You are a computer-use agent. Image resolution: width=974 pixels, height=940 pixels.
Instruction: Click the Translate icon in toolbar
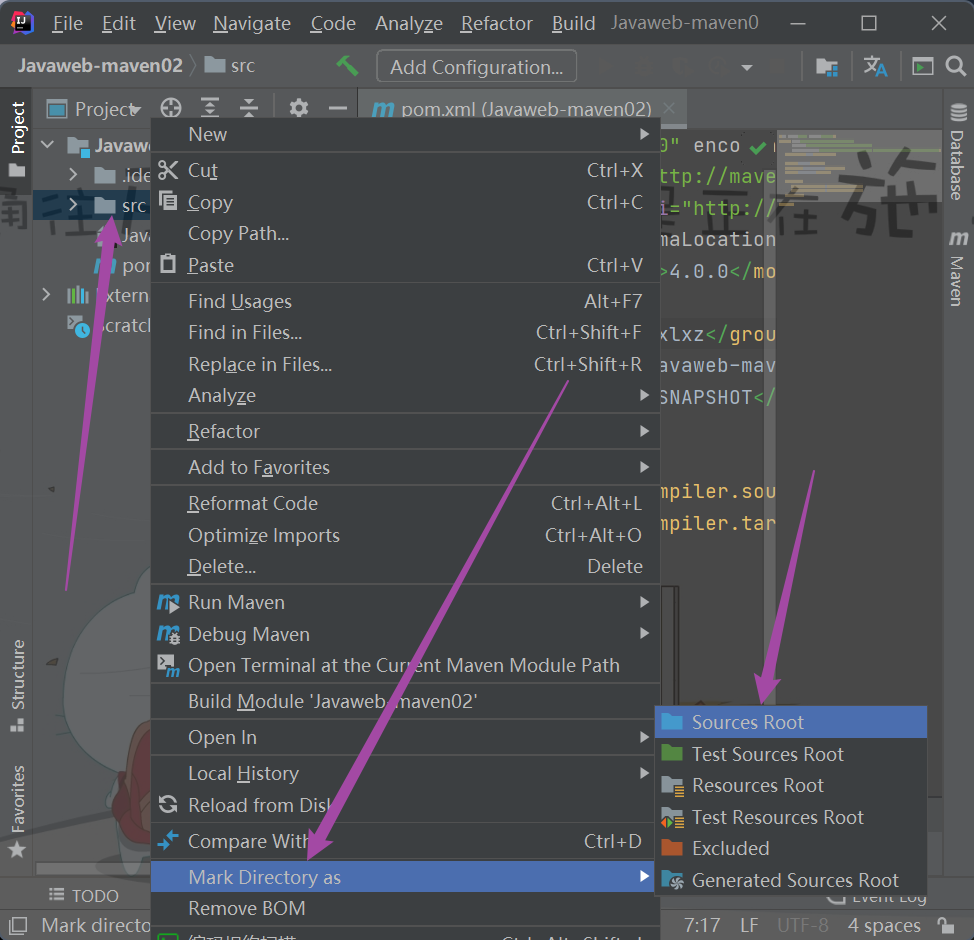click(x=875, y=66)
